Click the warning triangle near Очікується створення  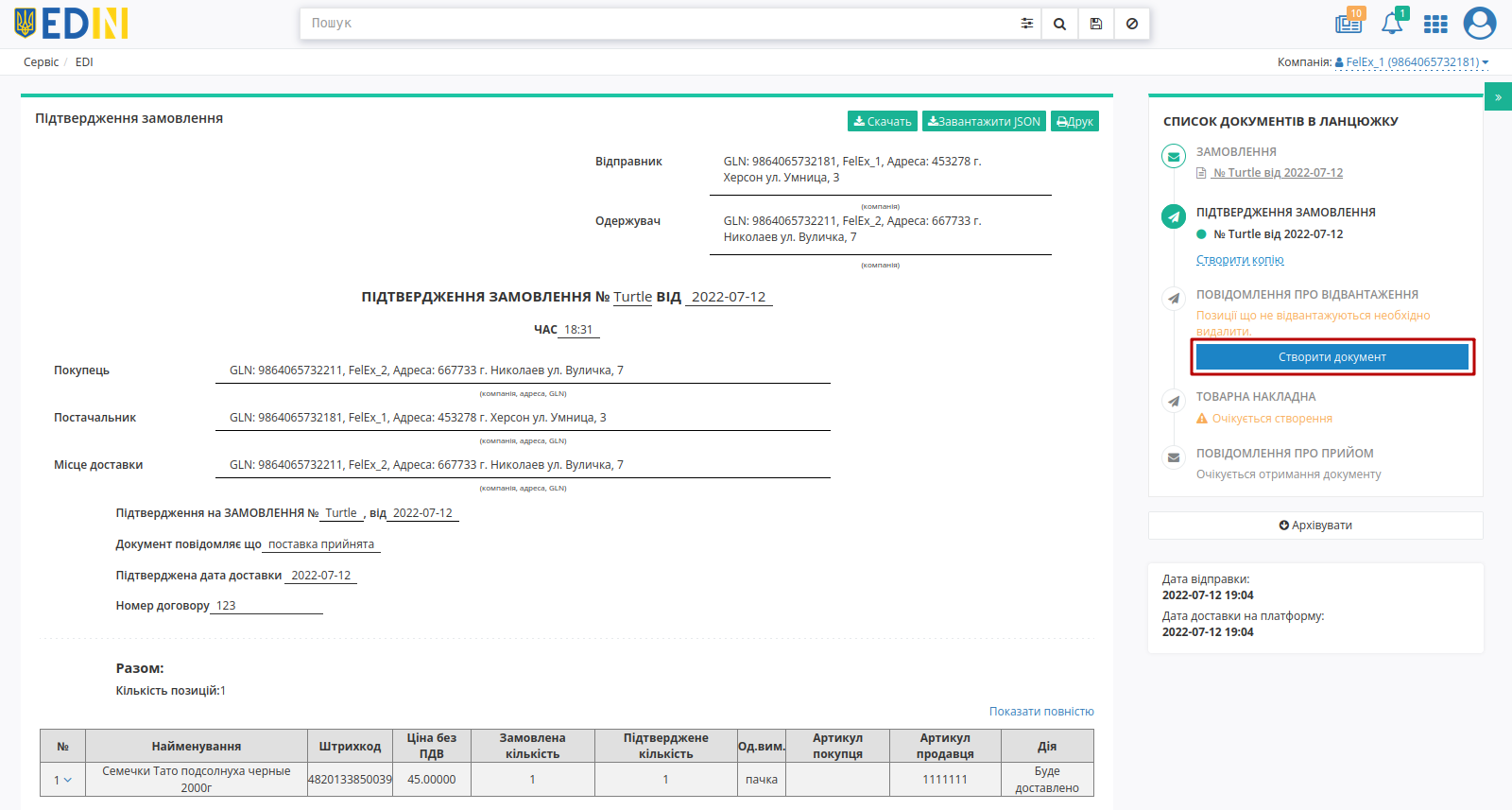click(x=1202, y=418)
